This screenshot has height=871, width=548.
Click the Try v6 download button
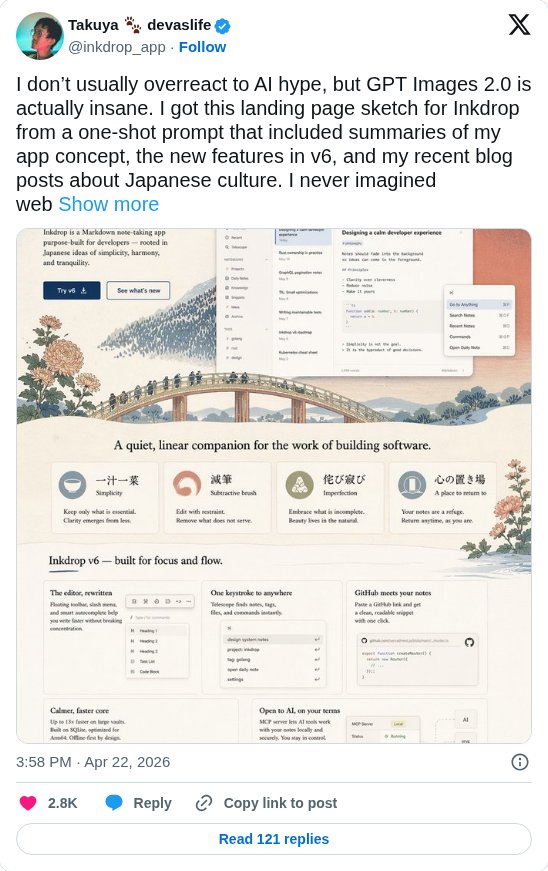[x=72, y=290]
